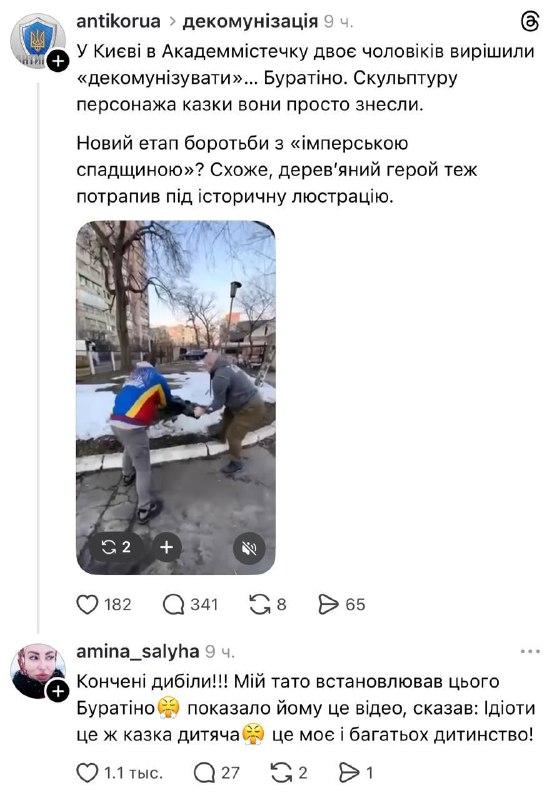Like the antikorua post heart icon
This screenshot has width=557, height=800.
87,604
